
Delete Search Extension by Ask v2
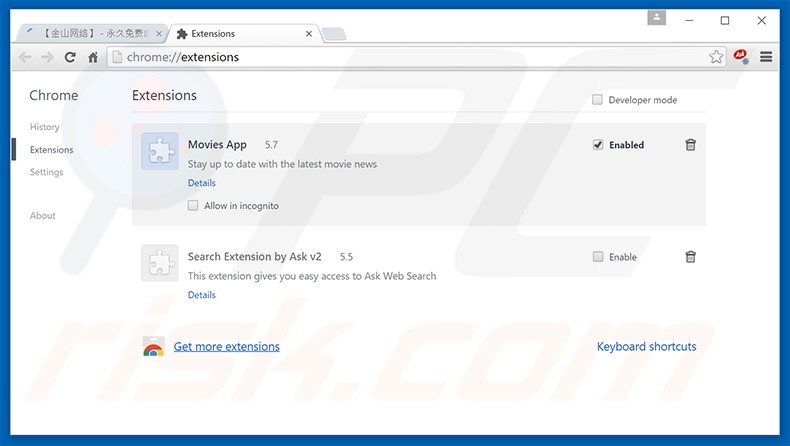pos(690,257)
